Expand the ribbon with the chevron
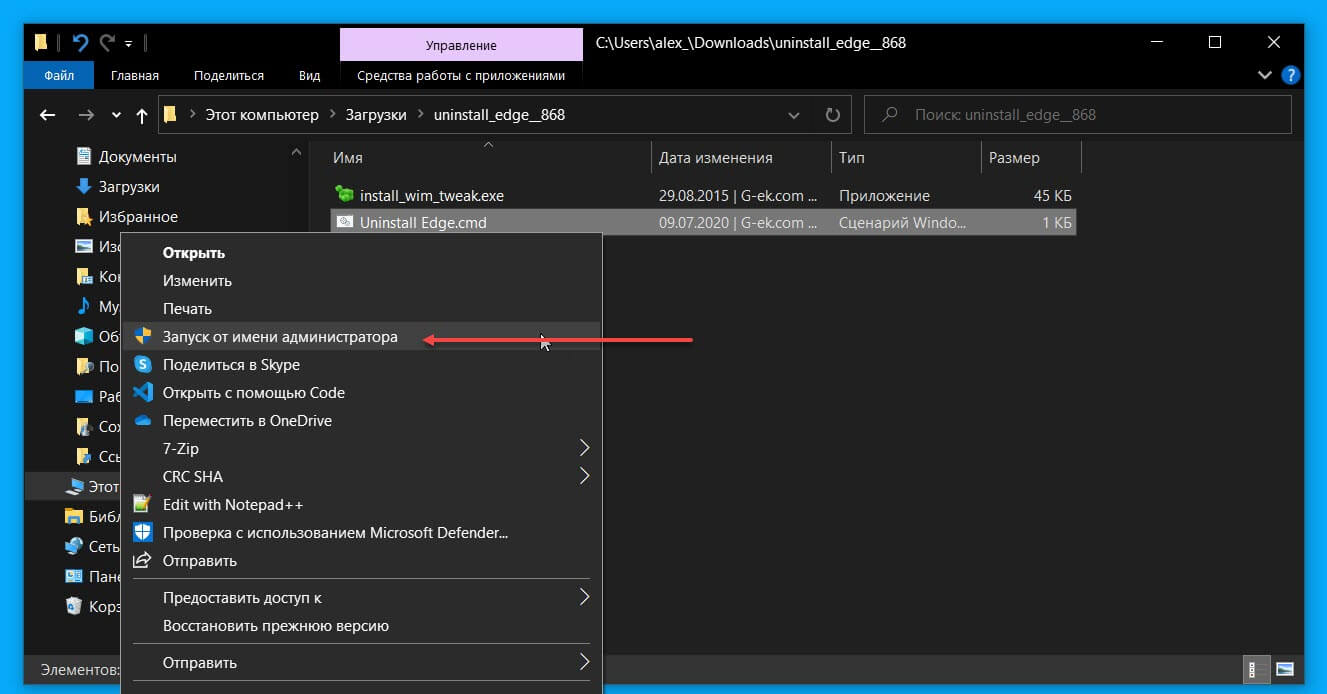1327x694 pixels. (1265, 75)
